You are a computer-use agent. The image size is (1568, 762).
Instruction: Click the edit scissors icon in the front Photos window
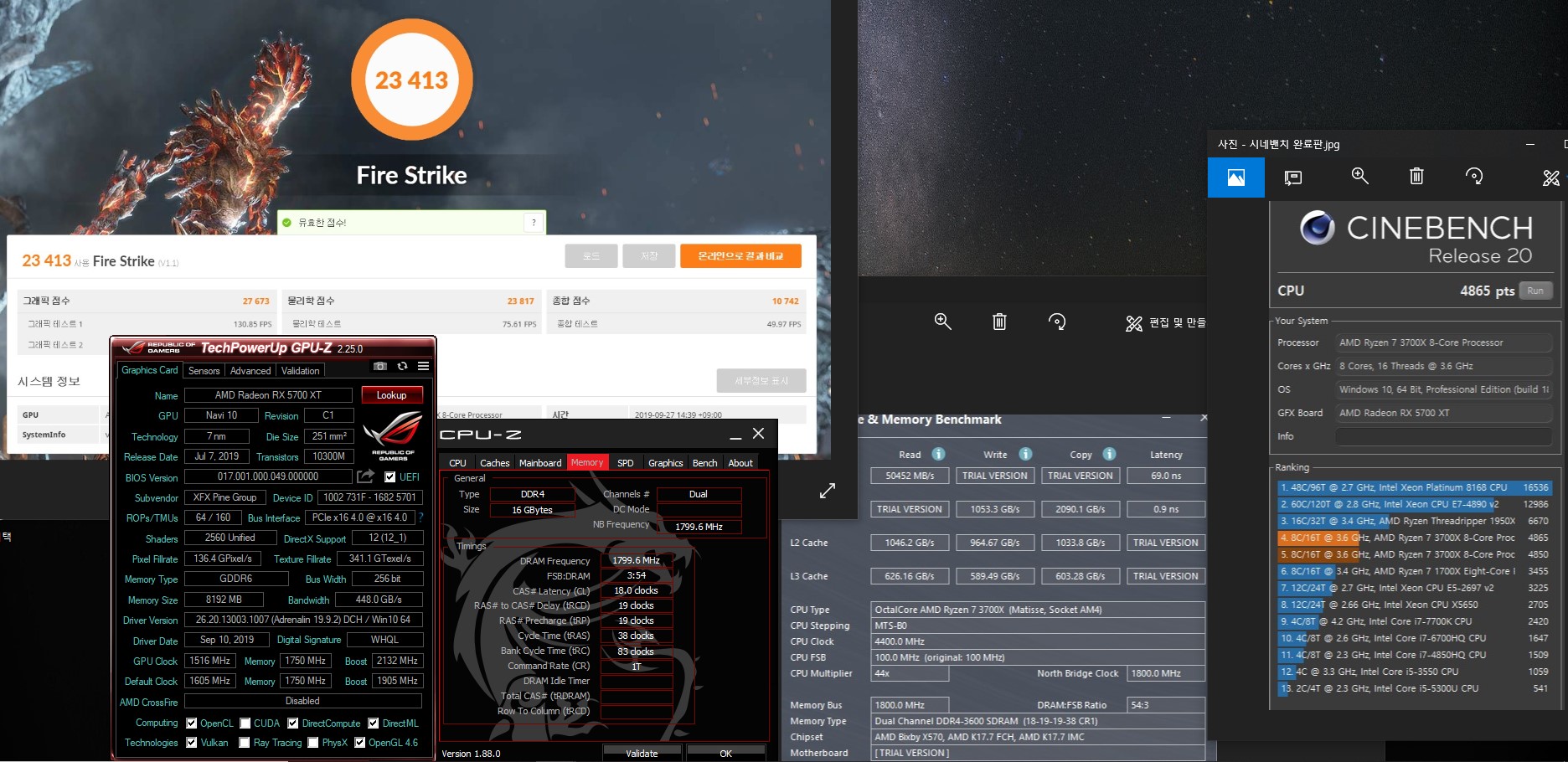(1551, 178)
